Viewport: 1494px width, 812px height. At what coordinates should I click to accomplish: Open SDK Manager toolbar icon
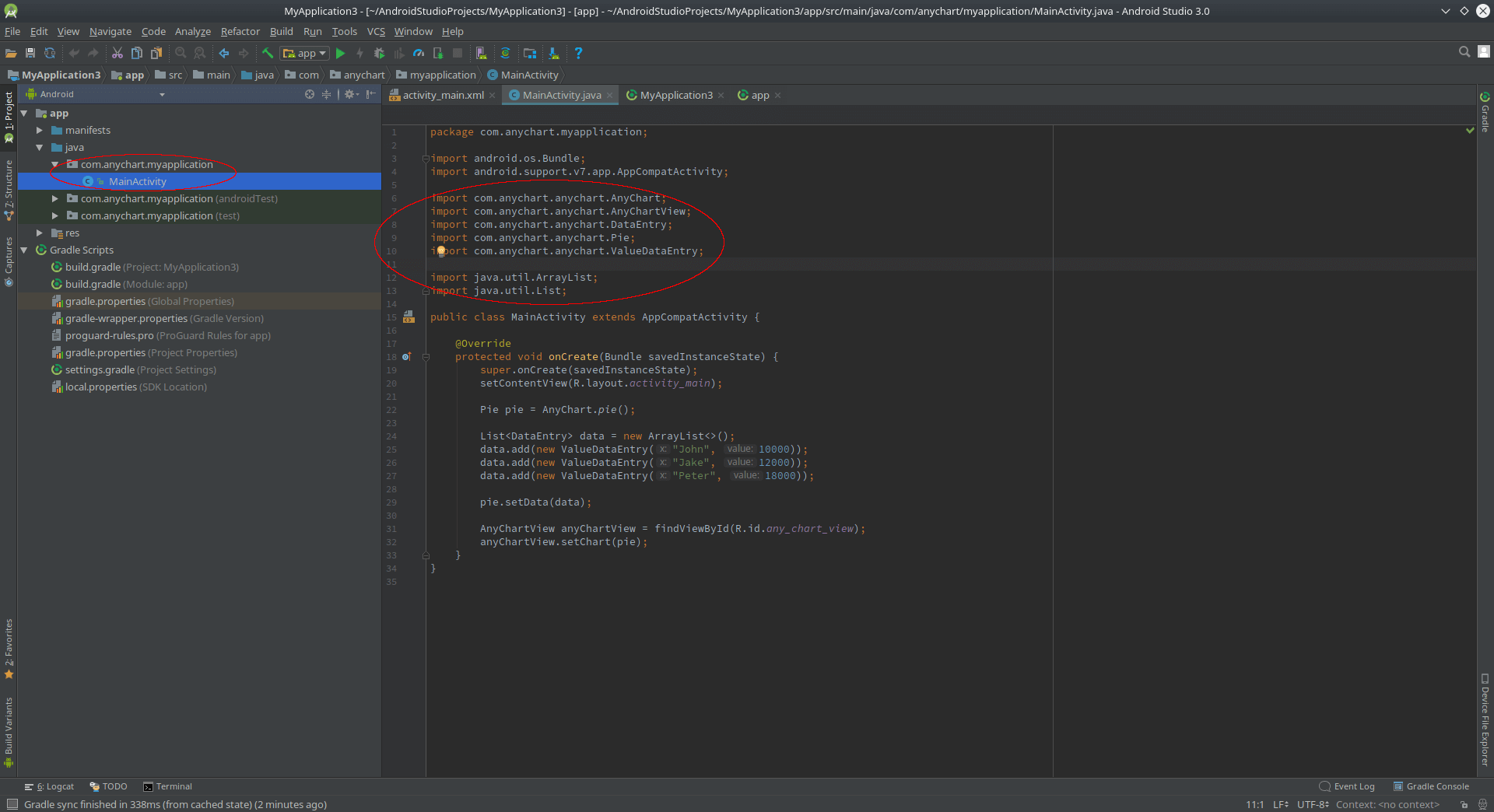(554, 53)
